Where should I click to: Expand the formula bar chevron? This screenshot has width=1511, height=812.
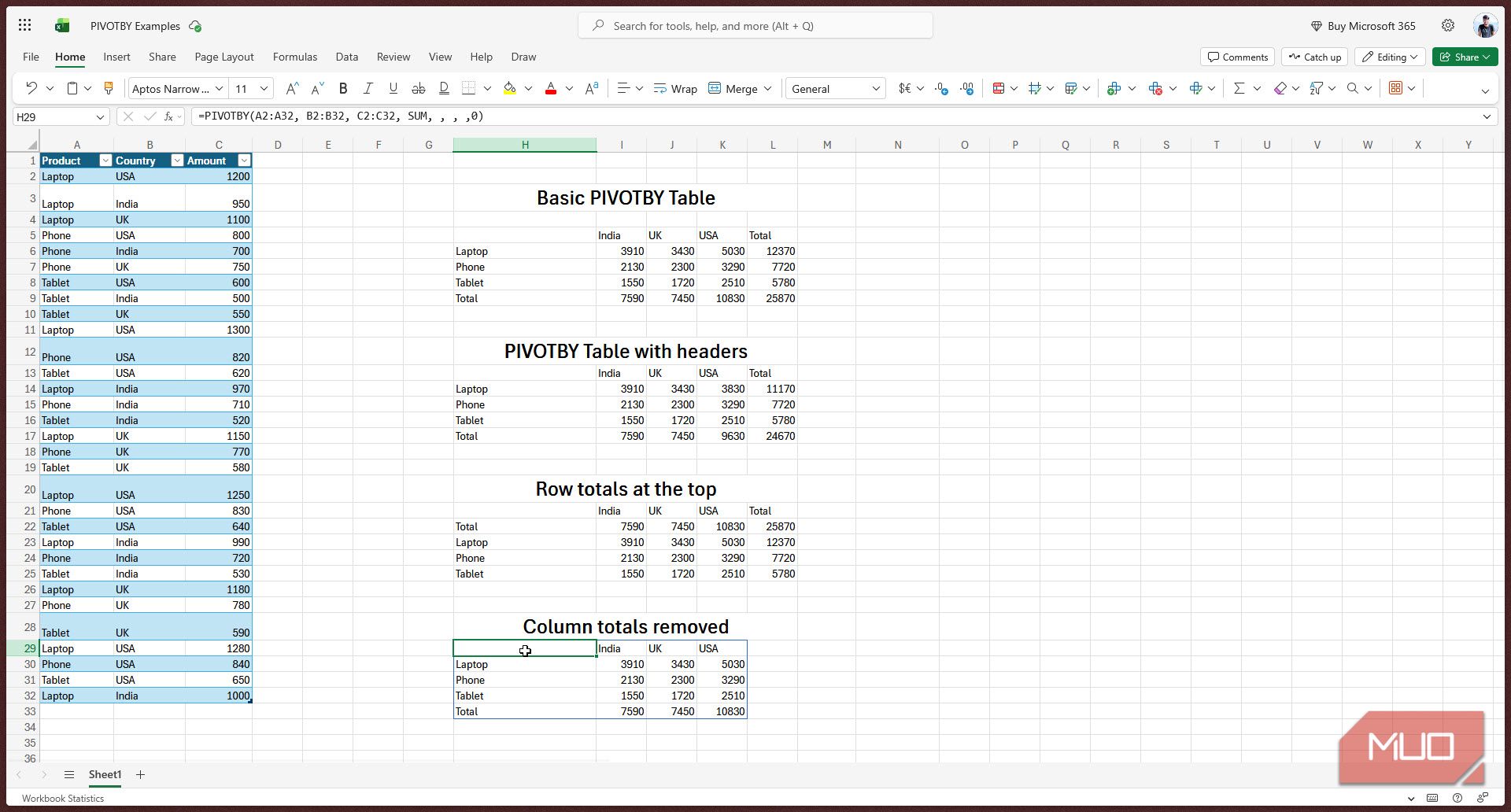click(1487, 116)
